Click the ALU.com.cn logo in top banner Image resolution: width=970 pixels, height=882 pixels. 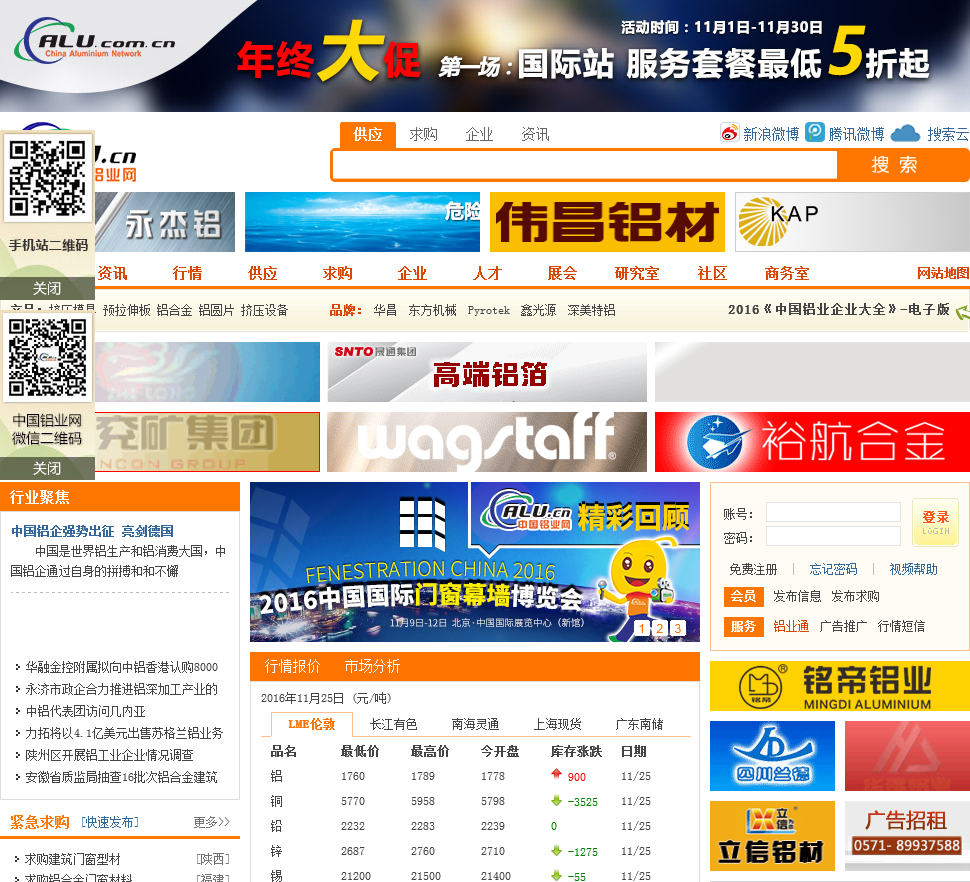94,42
